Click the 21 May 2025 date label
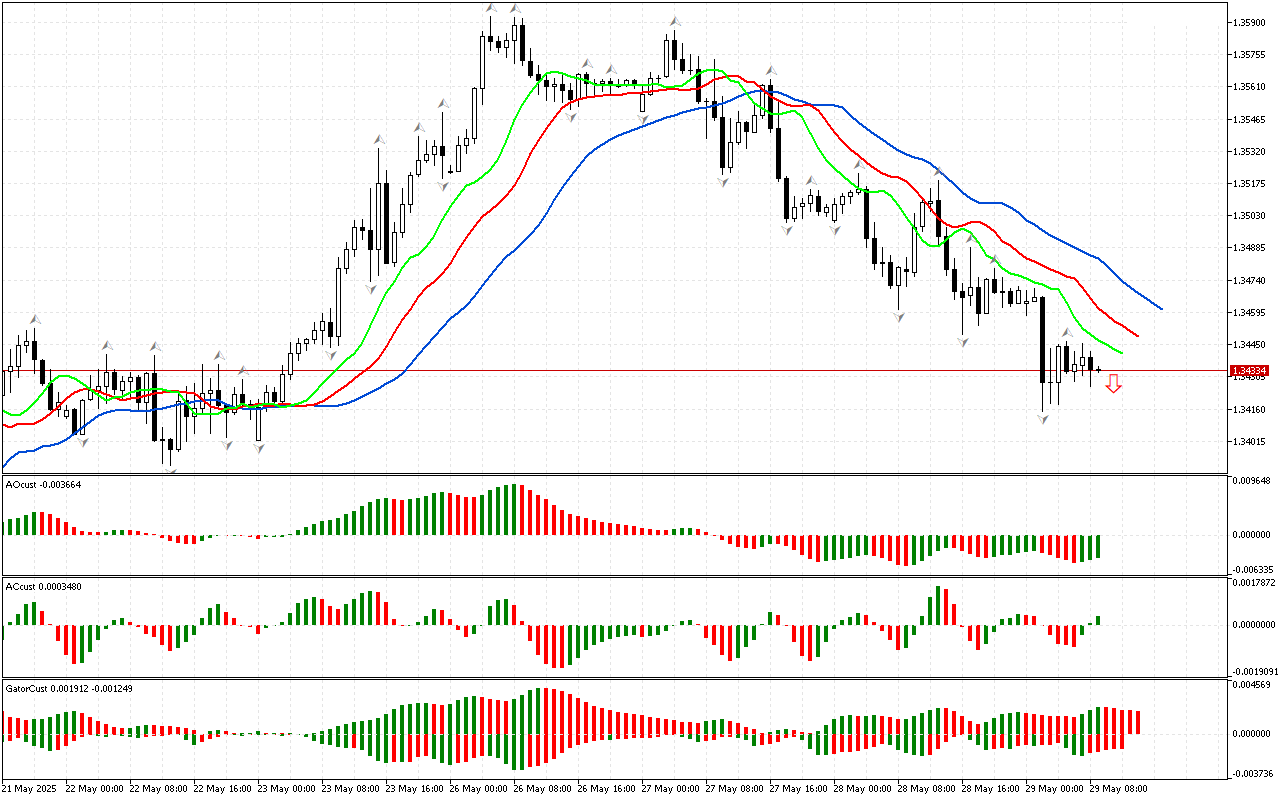 [x=28, y=788]
